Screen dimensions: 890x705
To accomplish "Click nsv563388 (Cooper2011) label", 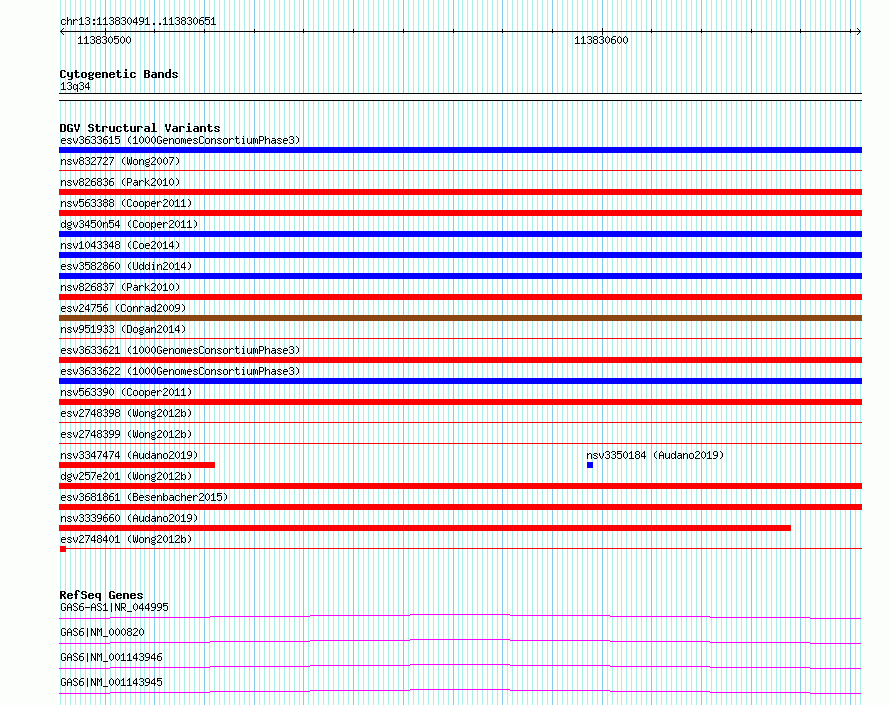I will tap(126, 203).
